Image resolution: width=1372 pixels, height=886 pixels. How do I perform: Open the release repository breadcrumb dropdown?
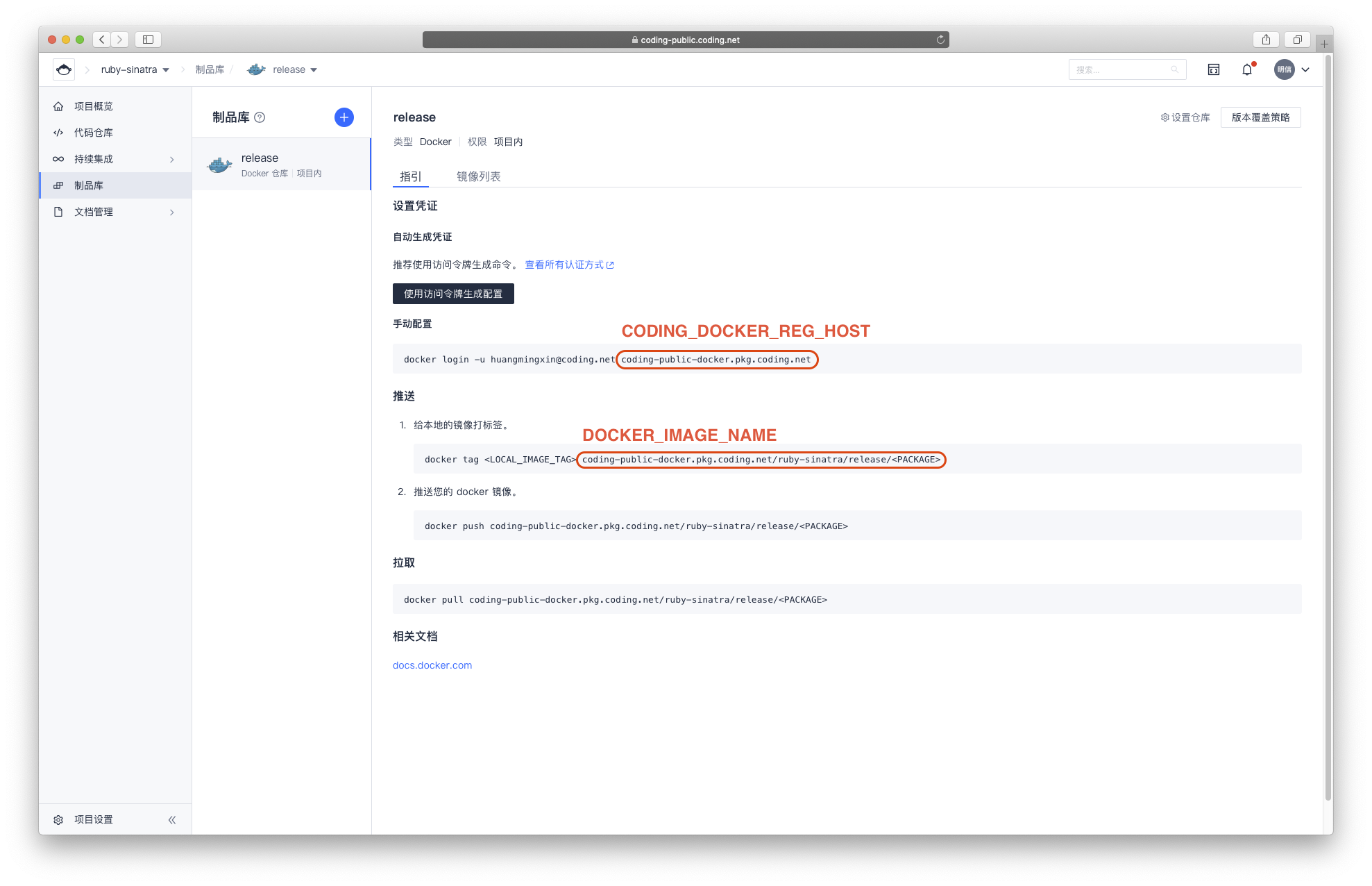tap(314, 70)
